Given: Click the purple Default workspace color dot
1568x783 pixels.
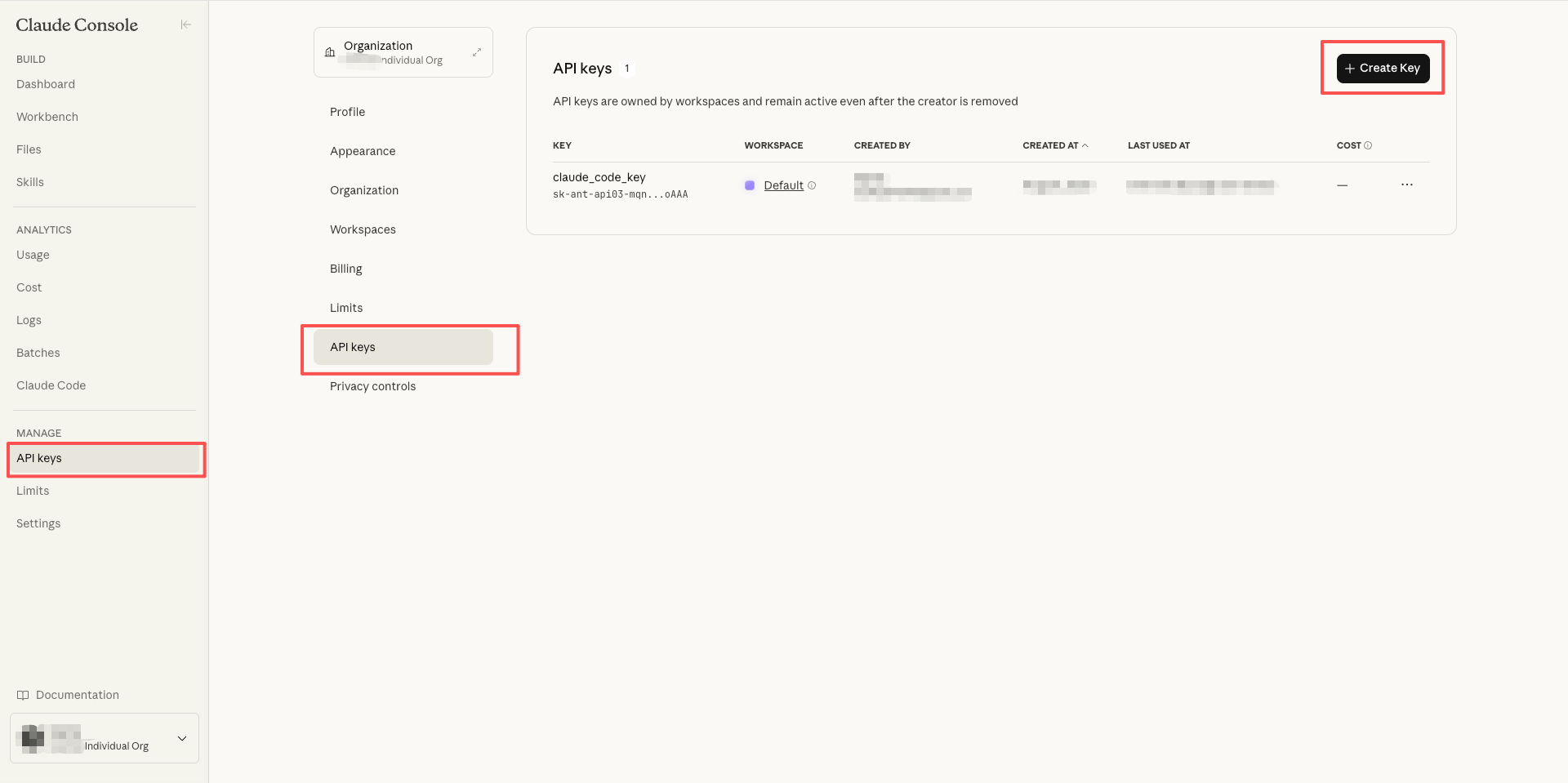Looking at the screenshot, I should (x=750, y=185).
